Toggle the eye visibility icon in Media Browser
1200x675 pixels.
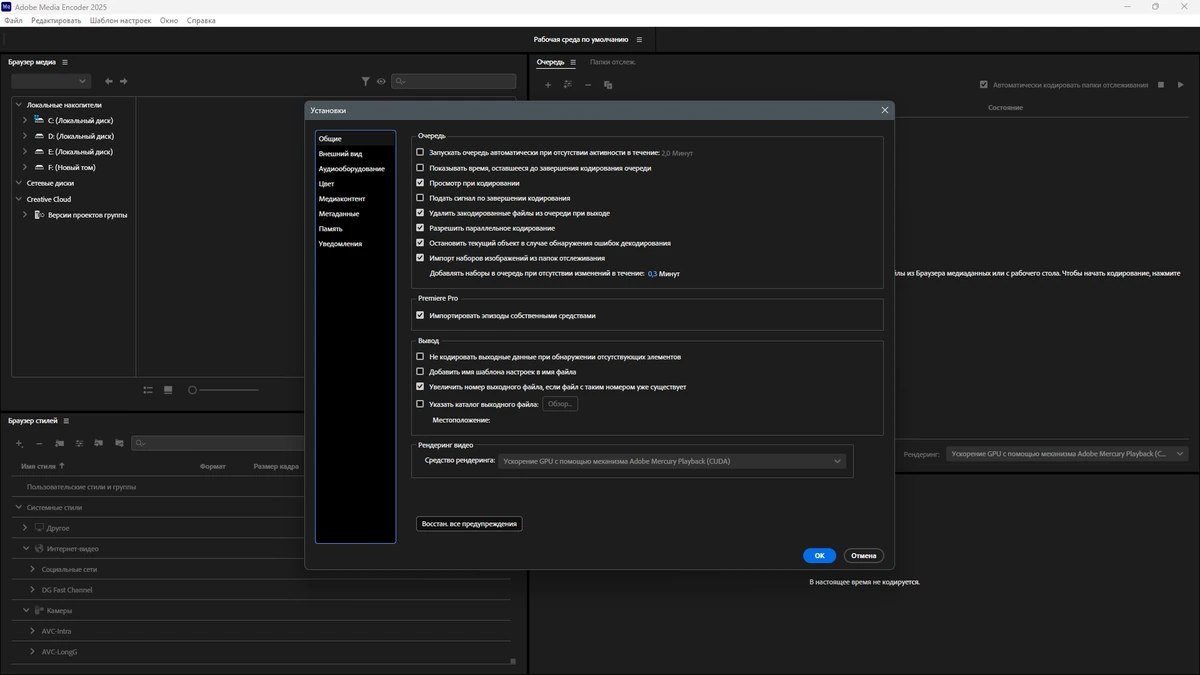(381, 81)
